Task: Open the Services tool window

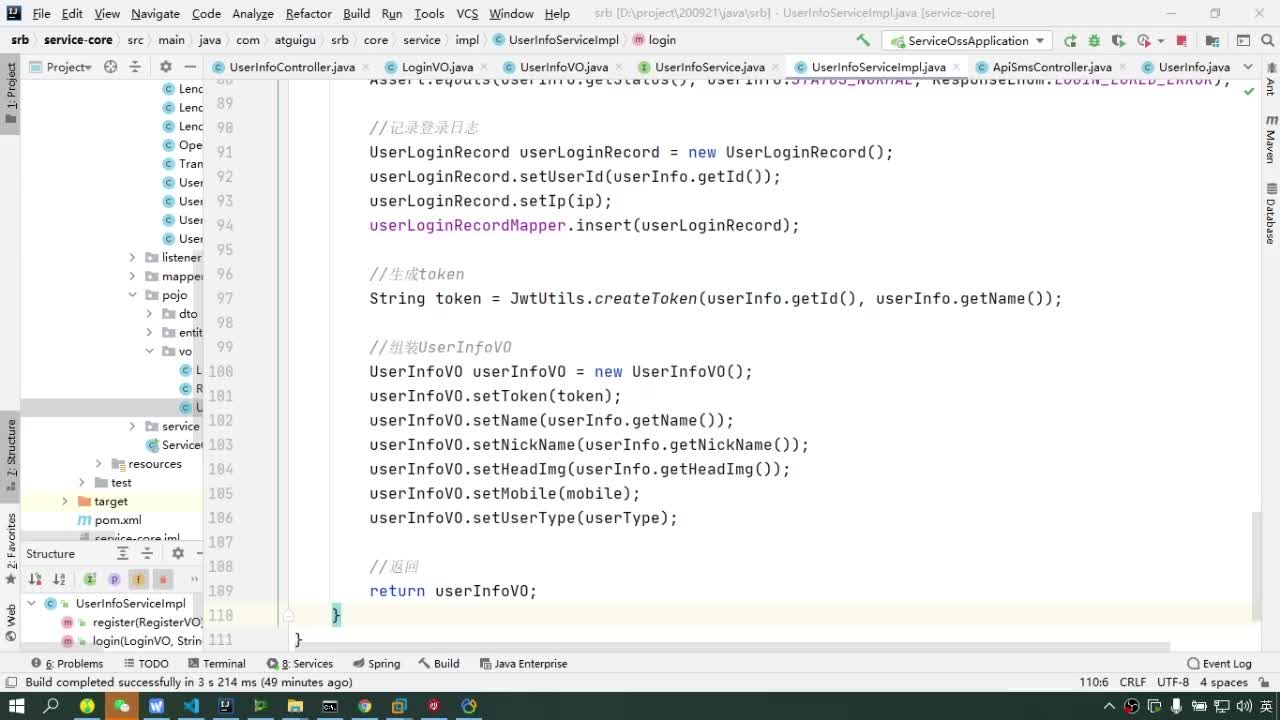Action: pyautogui.click(x=300, y=663)
